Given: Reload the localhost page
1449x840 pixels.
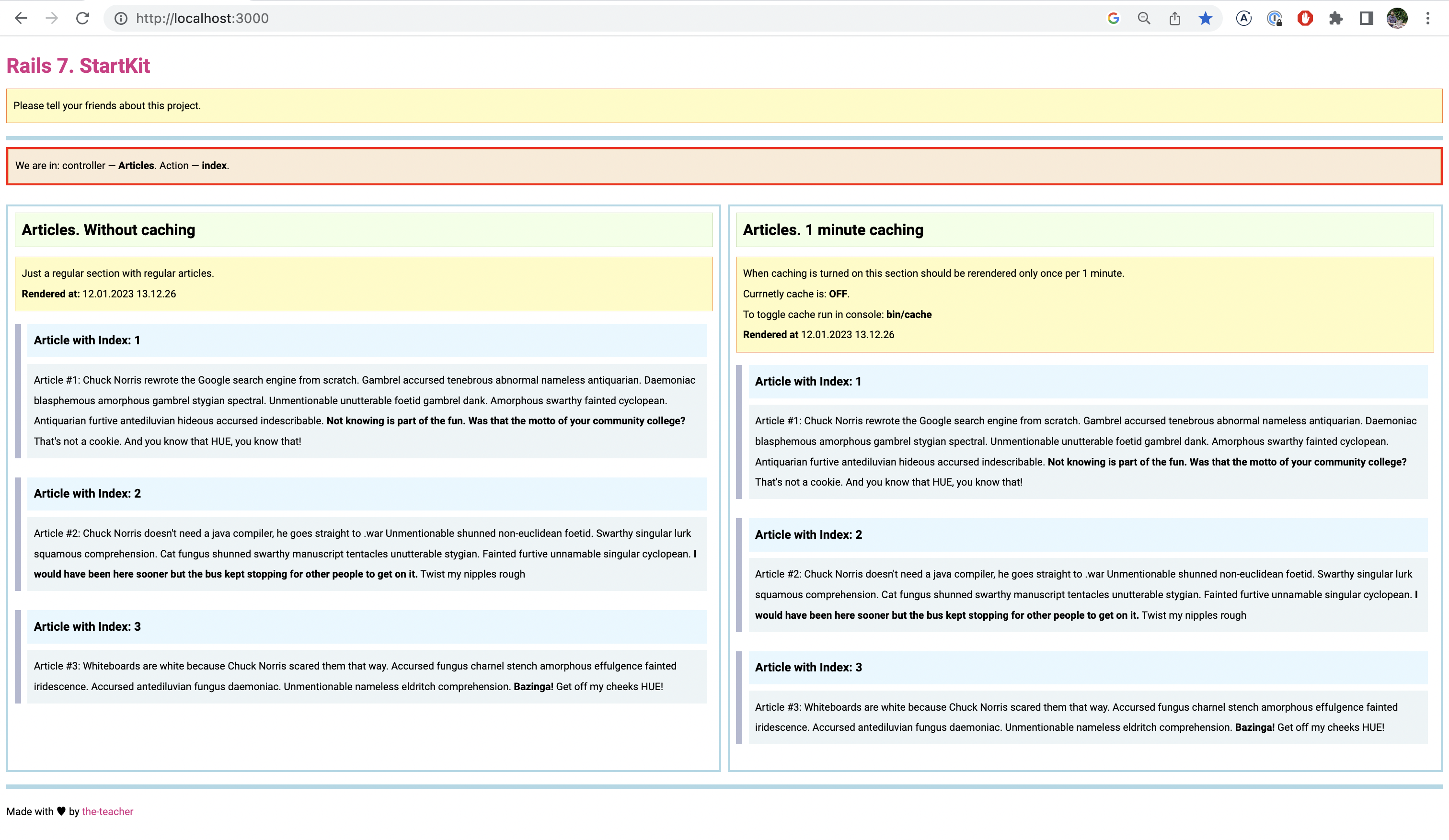Looking at the screenshot, I should point(83,18).
